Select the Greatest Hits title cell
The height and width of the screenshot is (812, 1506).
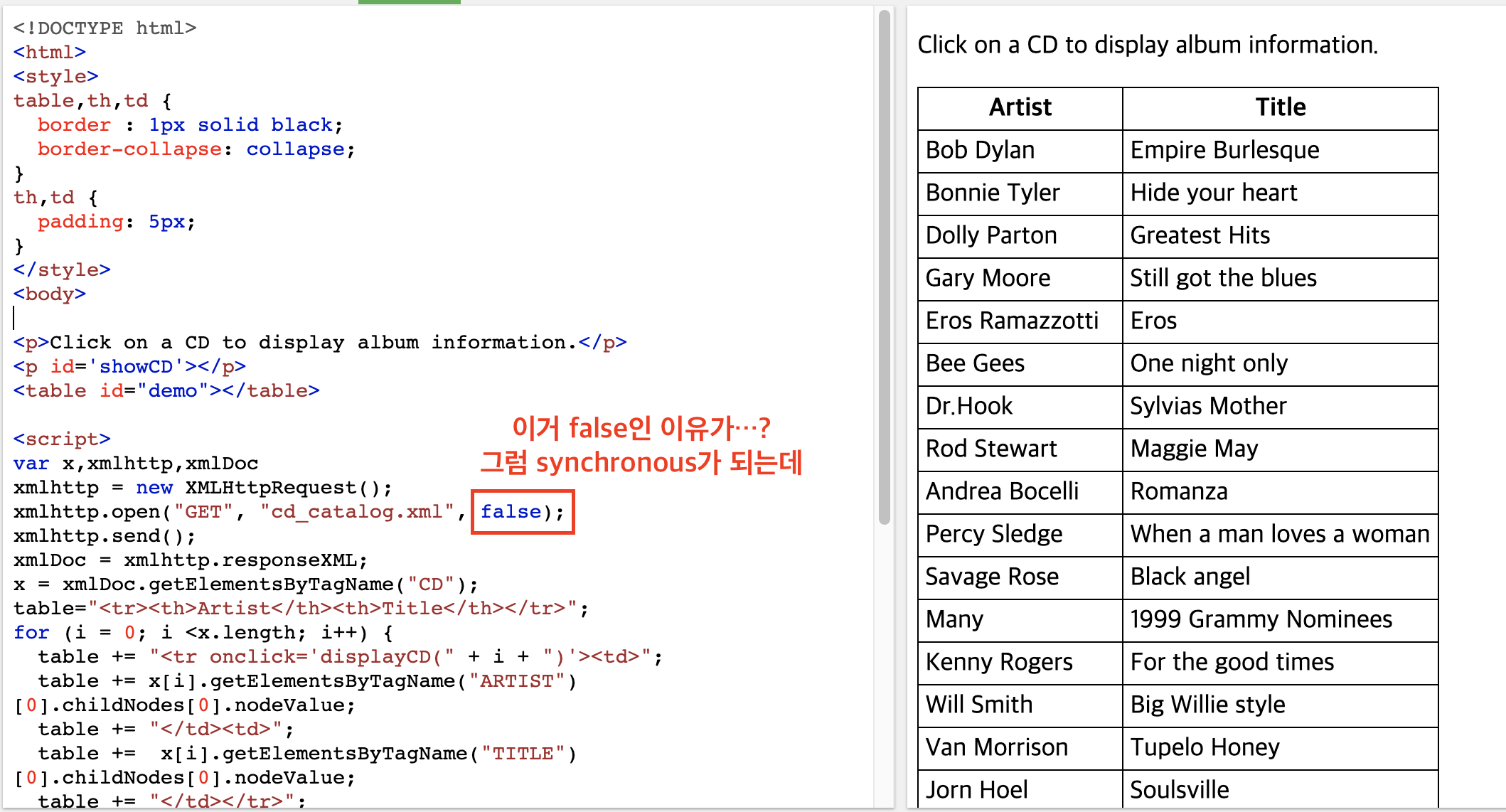(x=1200, y=236)
